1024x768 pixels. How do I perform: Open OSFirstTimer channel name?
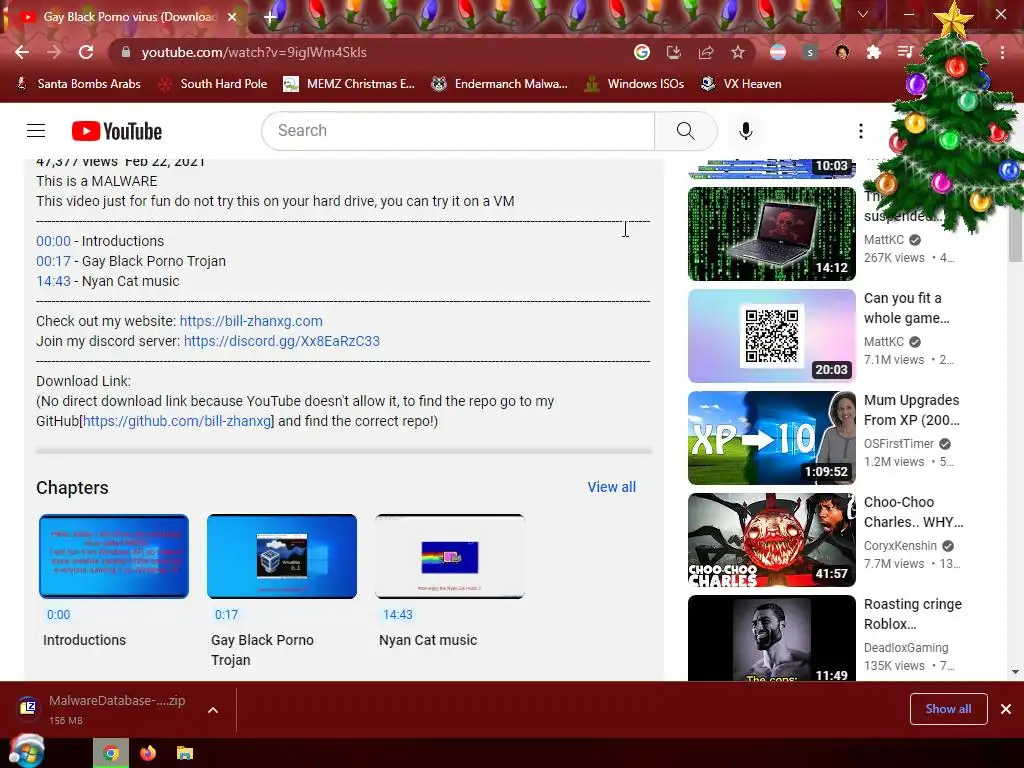(899, 444)
